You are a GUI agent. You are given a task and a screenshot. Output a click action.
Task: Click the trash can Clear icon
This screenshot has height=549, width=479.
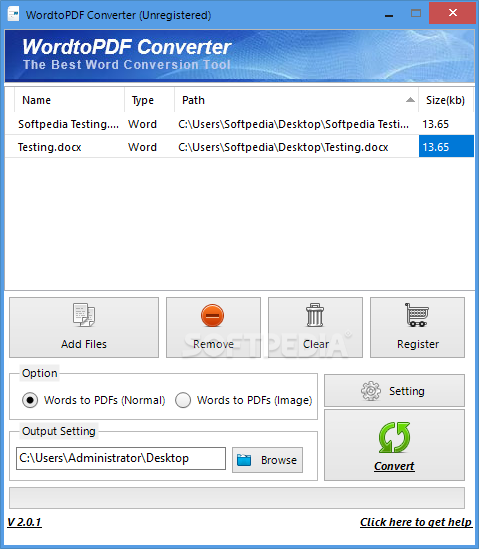click(x=315, y=315)
